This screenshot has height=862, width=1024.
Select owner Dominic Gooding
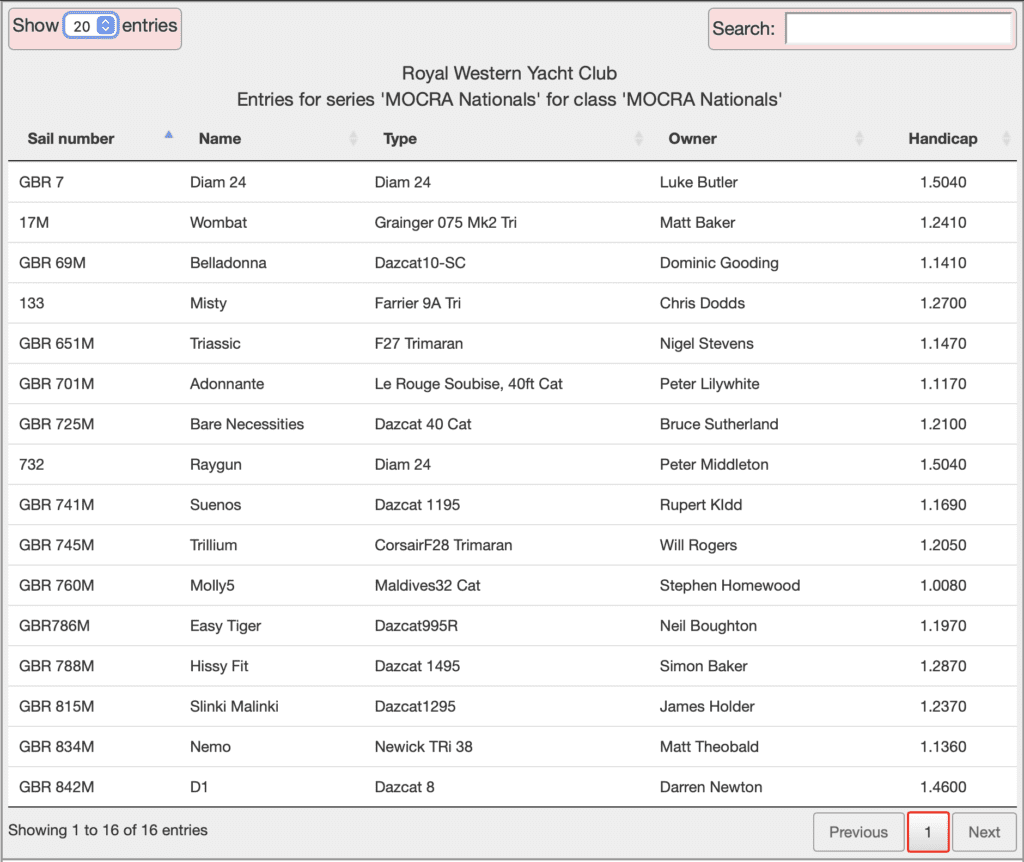point(719,263)
